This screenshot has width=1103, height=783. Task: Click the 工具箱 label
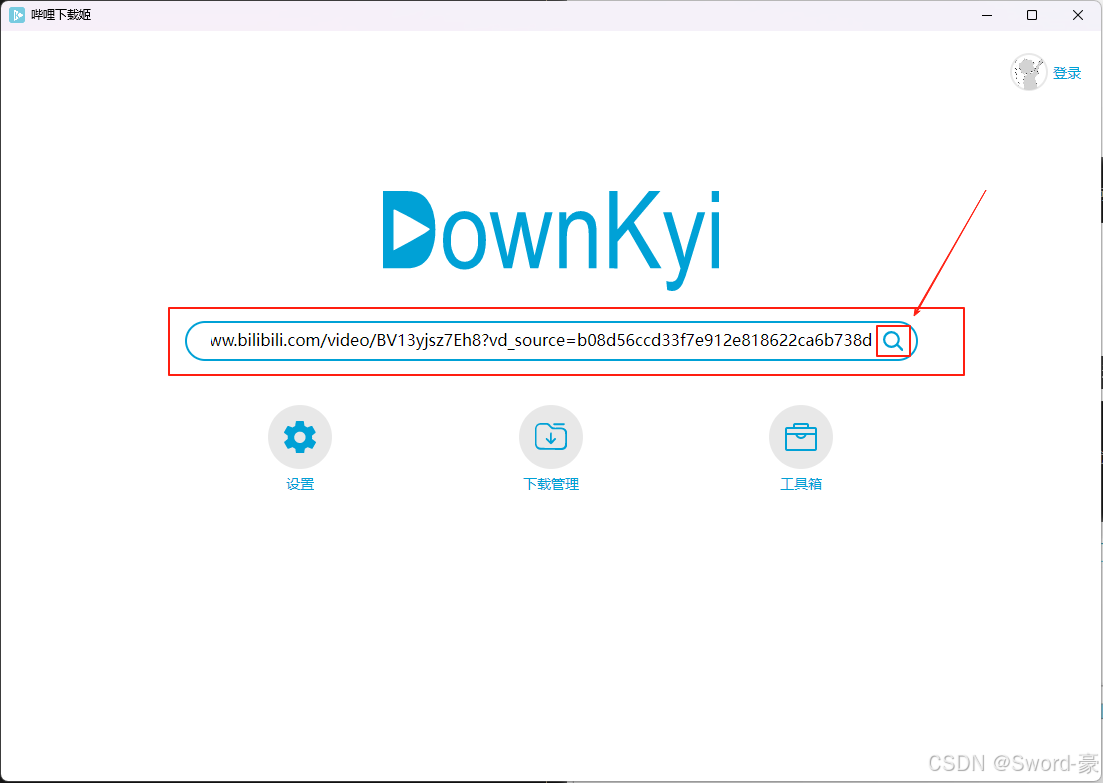[801, 484]
